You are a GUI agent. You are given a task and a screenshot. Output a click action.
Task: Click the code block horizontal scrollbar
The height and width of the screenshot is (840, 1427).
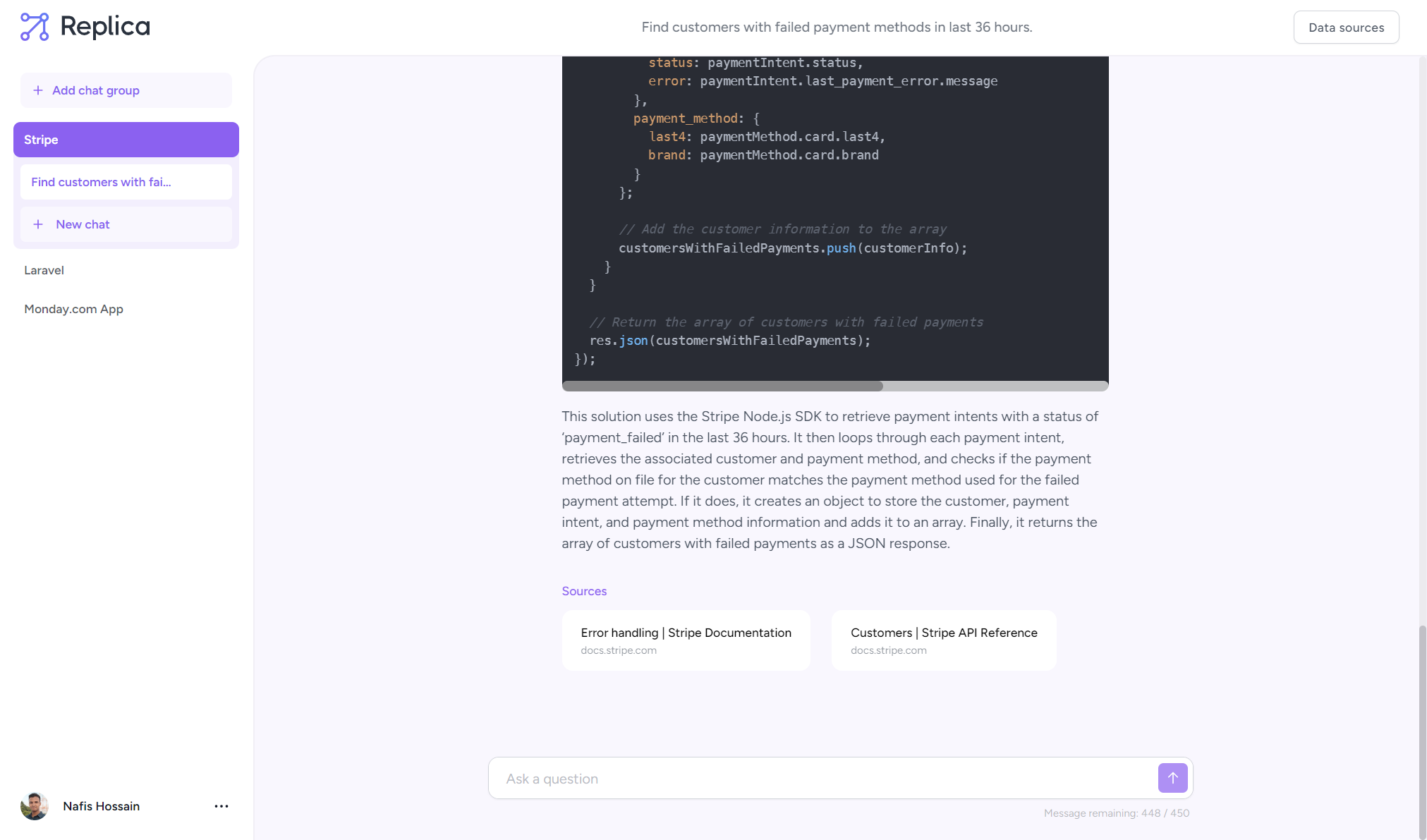[x=722, y=386]
